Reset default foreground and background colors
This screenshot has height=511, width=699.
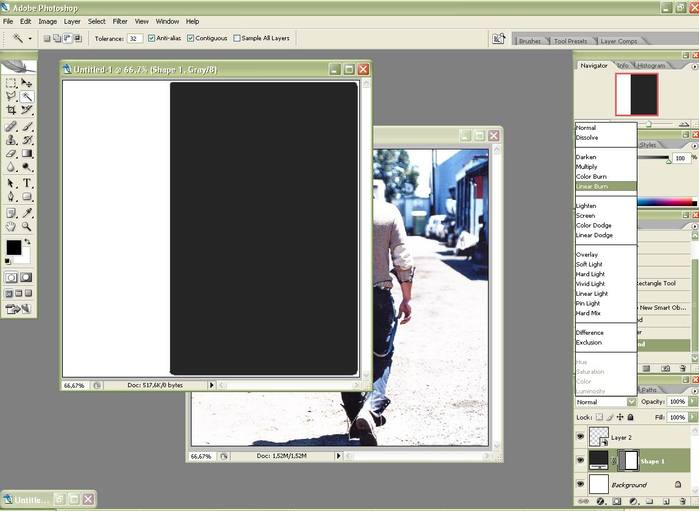click(8, 261)
